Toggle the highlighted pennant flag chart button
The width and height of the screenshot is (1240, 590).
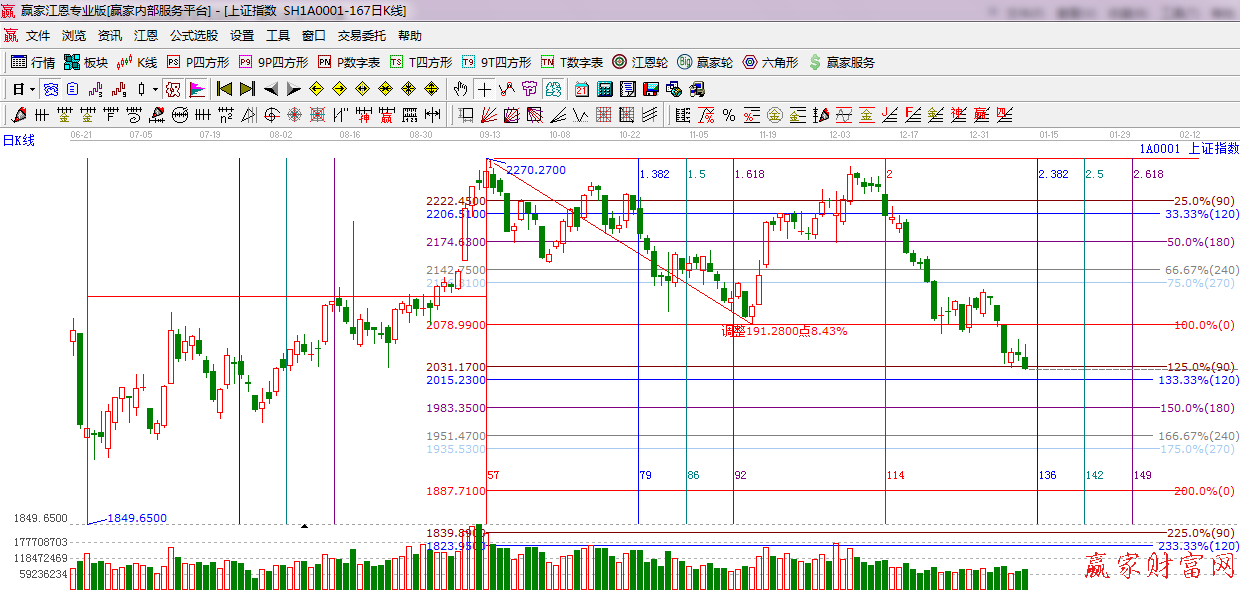pyautogui.click(x=196, y=89)
